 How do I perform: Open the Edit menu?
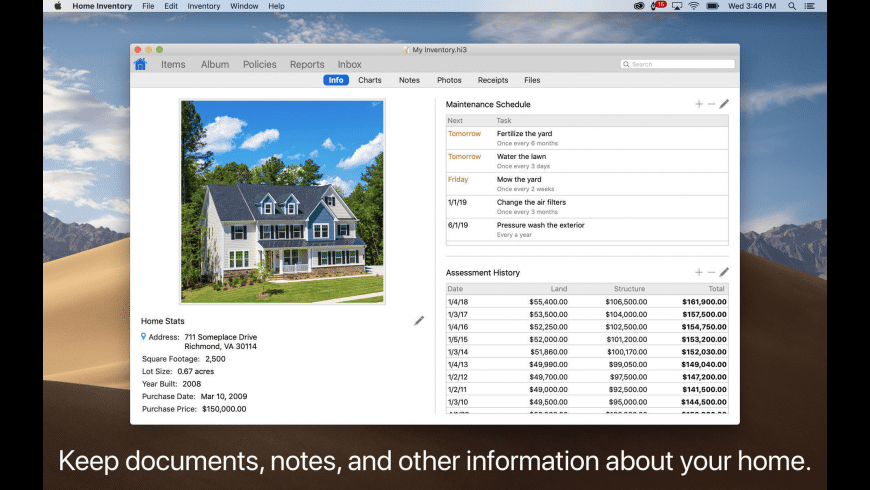(x=171, y=6)
